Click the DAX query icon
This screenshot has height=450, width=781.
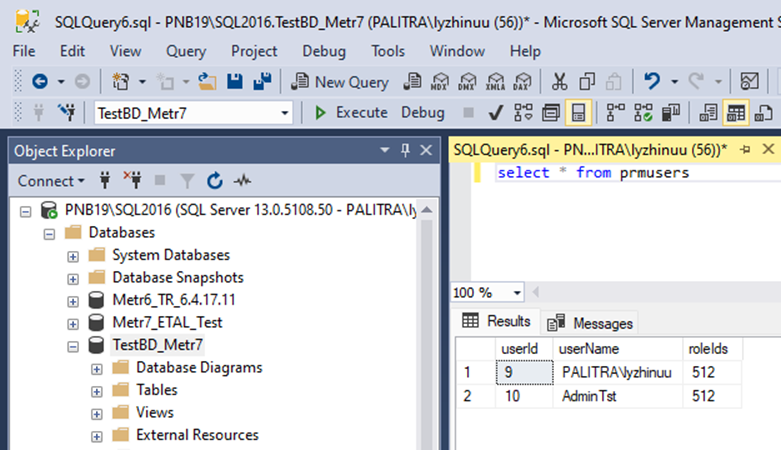click(x=522, y=81)
